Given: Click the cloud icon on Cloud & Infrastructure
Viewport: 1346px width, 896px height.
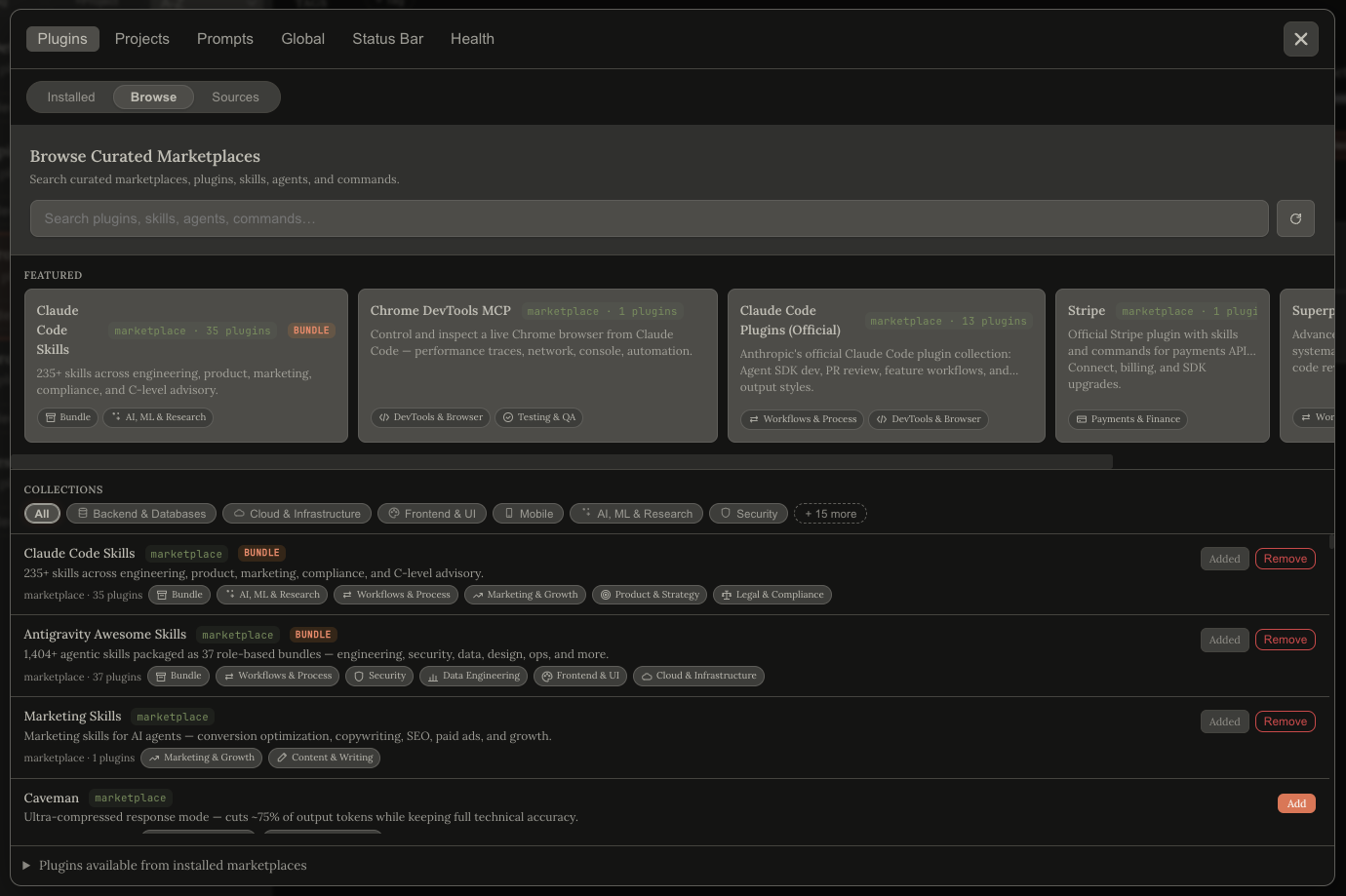Looking at the screenshot, I should [239, 513].
